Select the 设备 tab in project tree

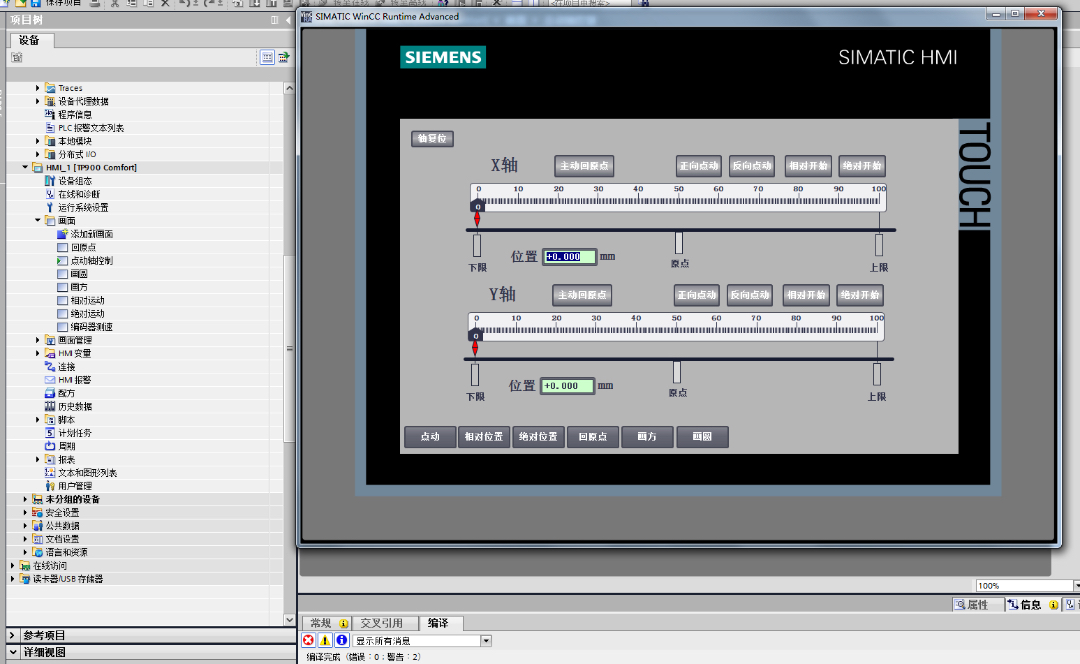point(30,41)
